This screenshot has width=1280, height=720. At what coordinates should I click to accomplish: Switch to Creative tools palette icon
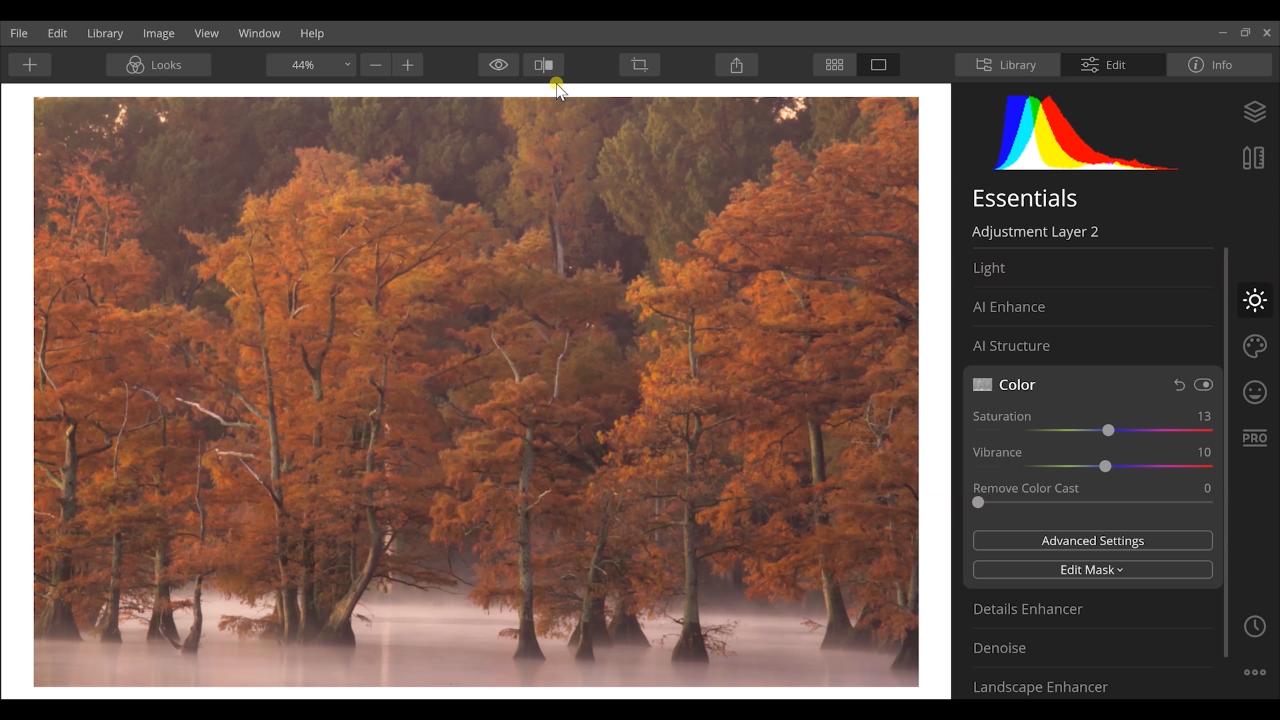[1254, 346]
